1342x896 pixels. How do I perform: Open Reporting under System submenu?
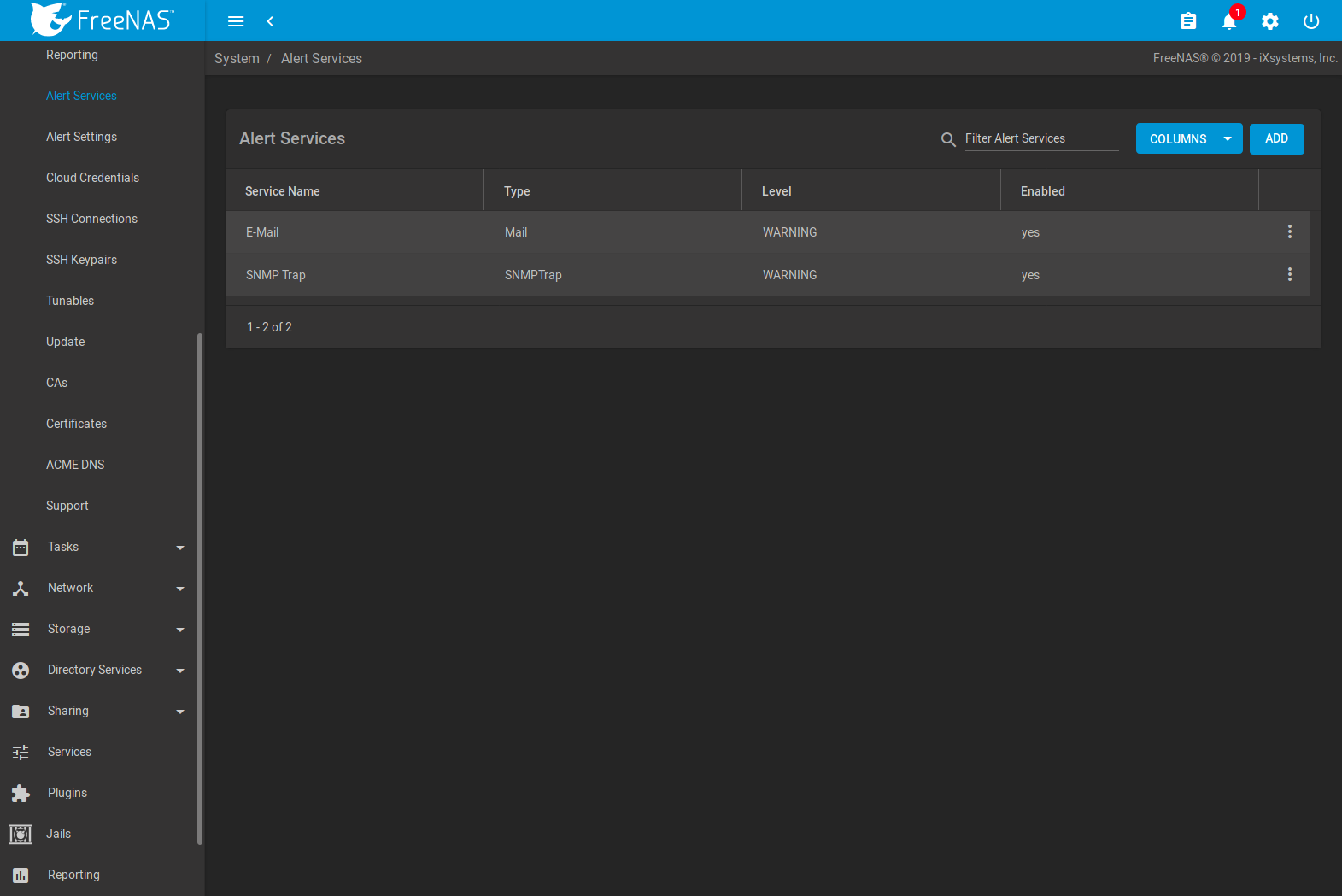72,55
